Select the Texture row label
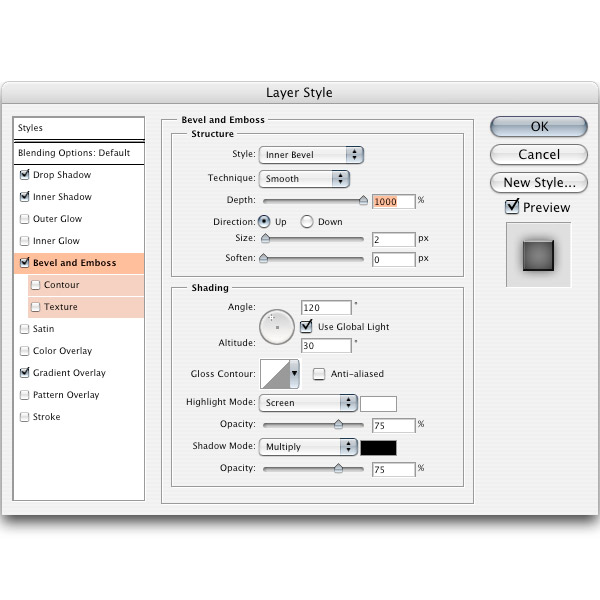 (x=60, y=307)
